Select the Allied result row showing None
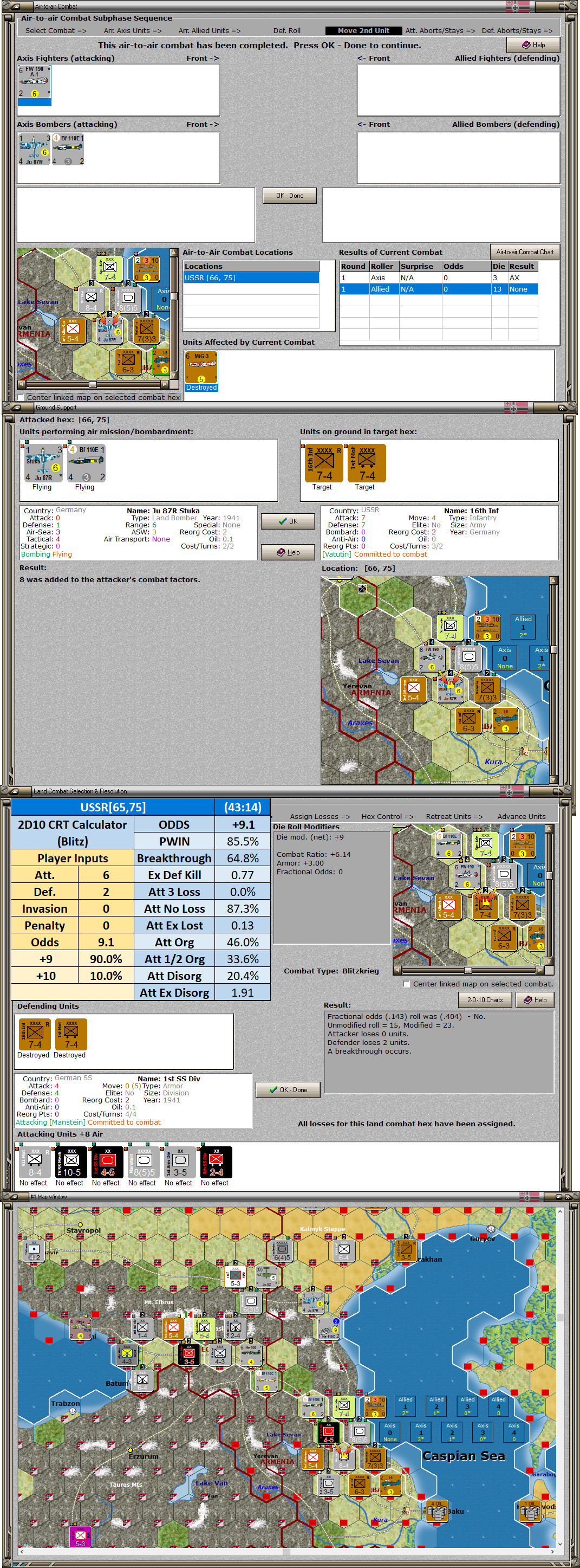This screenshot has width=580, height=1568. pos(438,289)
